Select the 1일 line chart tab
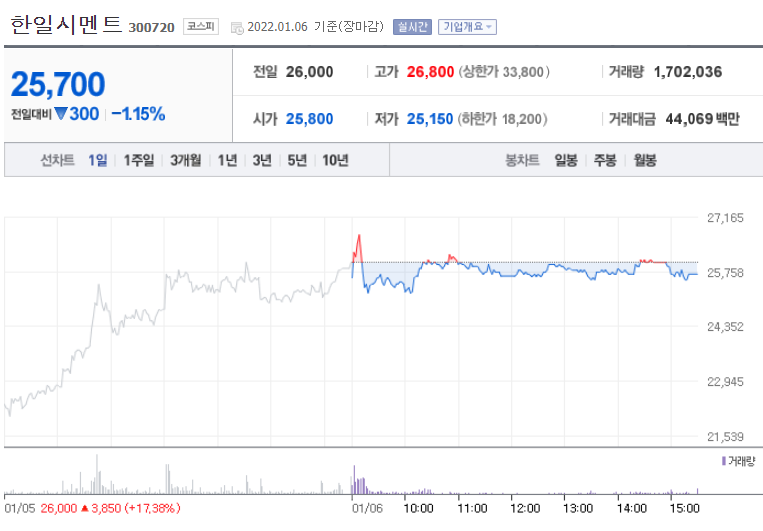763x531 pixels. pyautogui.click(x=97, y=160)
